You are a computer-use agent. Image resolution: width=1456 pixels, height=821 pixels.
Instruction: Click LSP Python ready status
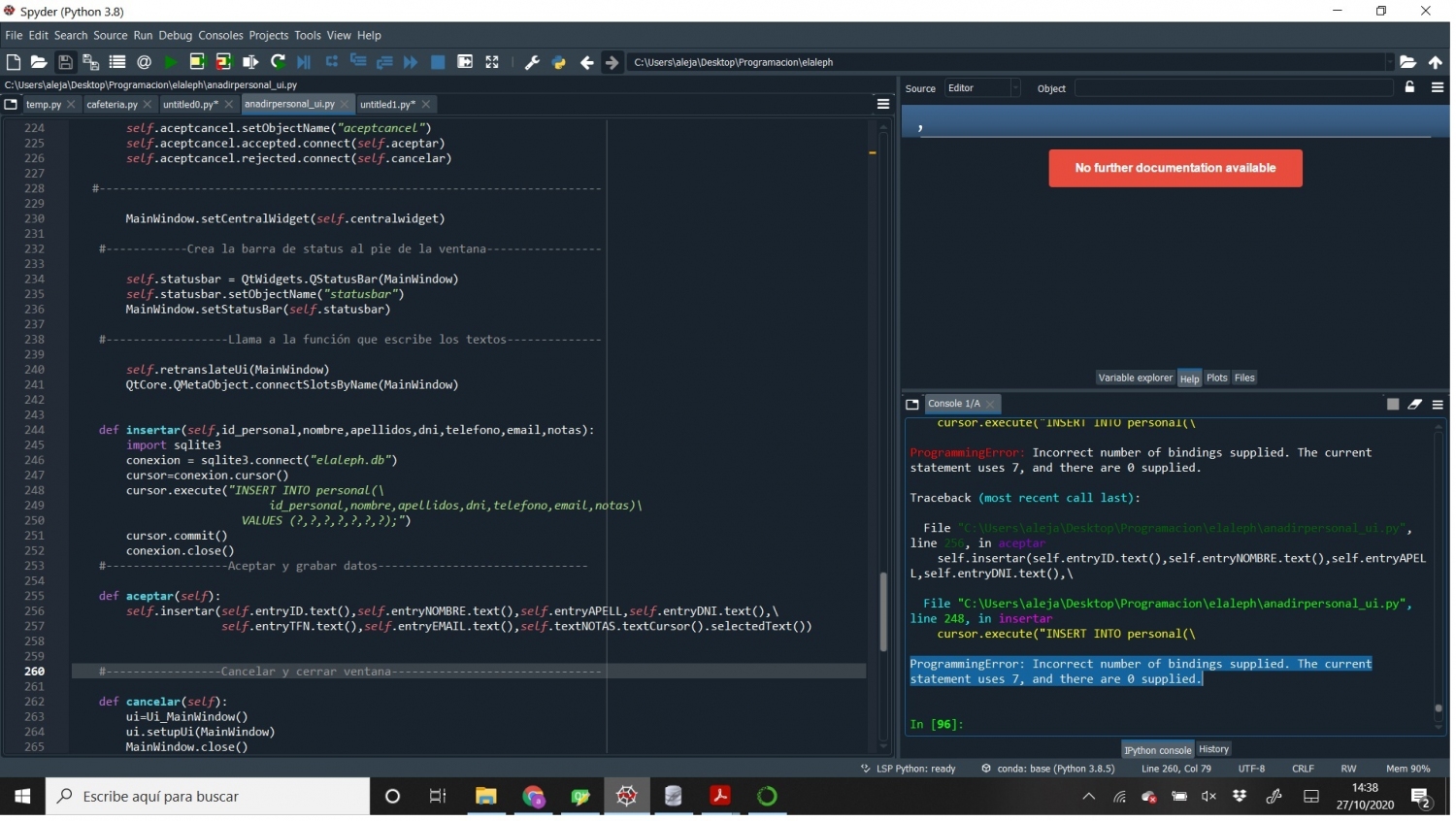click(x=909, y=769)
